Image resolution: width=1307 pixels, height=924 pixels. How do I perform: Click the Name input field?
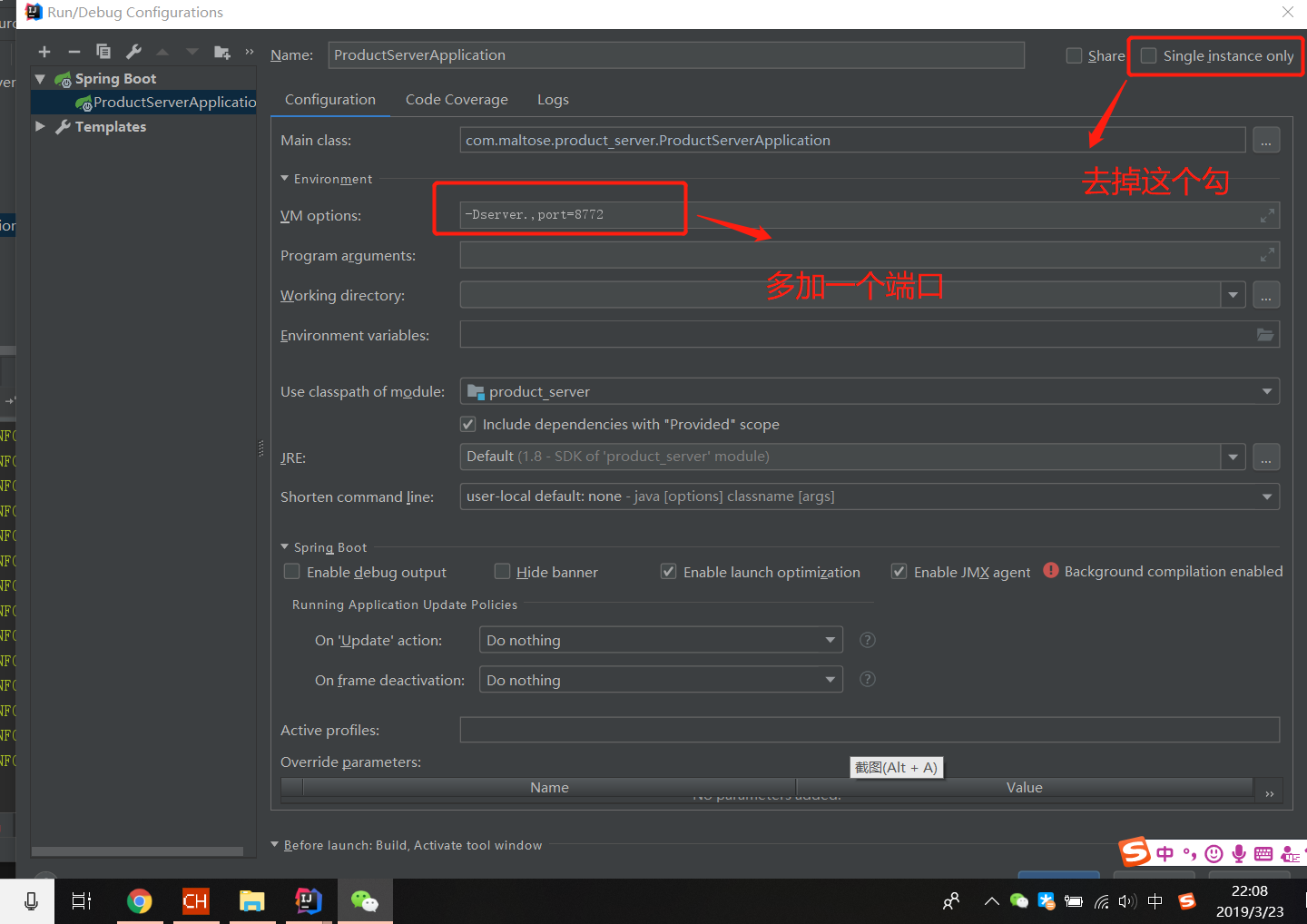[676, 55]
